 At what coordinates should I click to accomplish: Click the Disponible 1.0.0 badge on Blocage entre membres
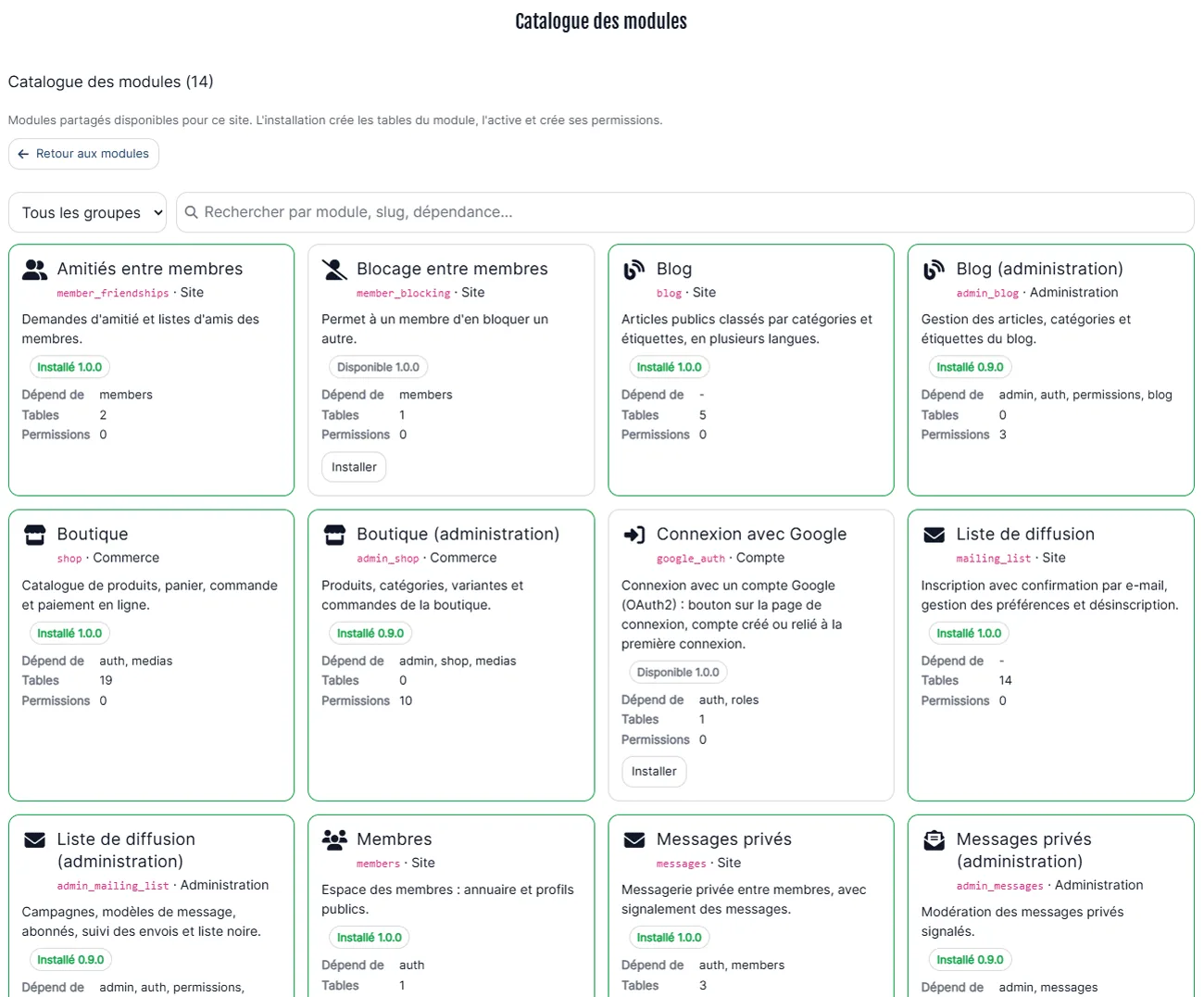pyautogui.click(x=378, y=367)
